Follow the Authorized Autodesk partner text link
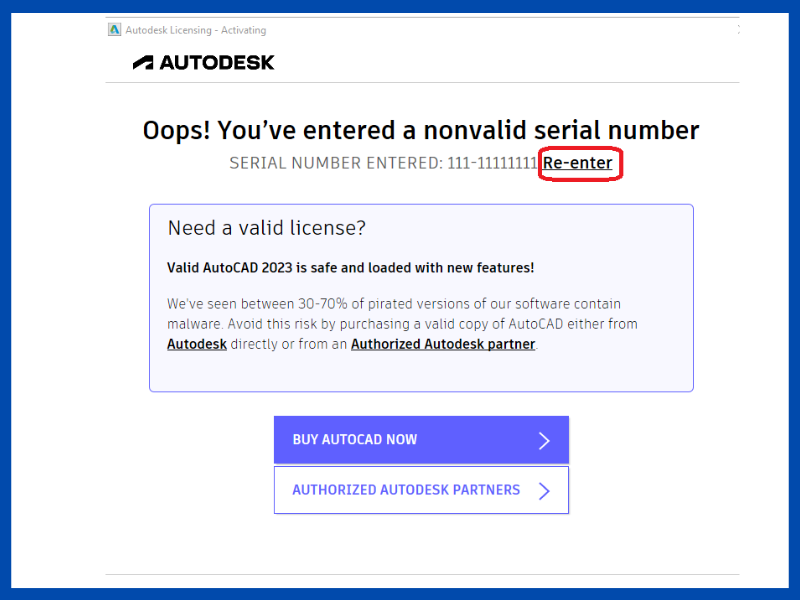This screenshot has width=800, height=600. pyautogui.click(x=443, y=345)
